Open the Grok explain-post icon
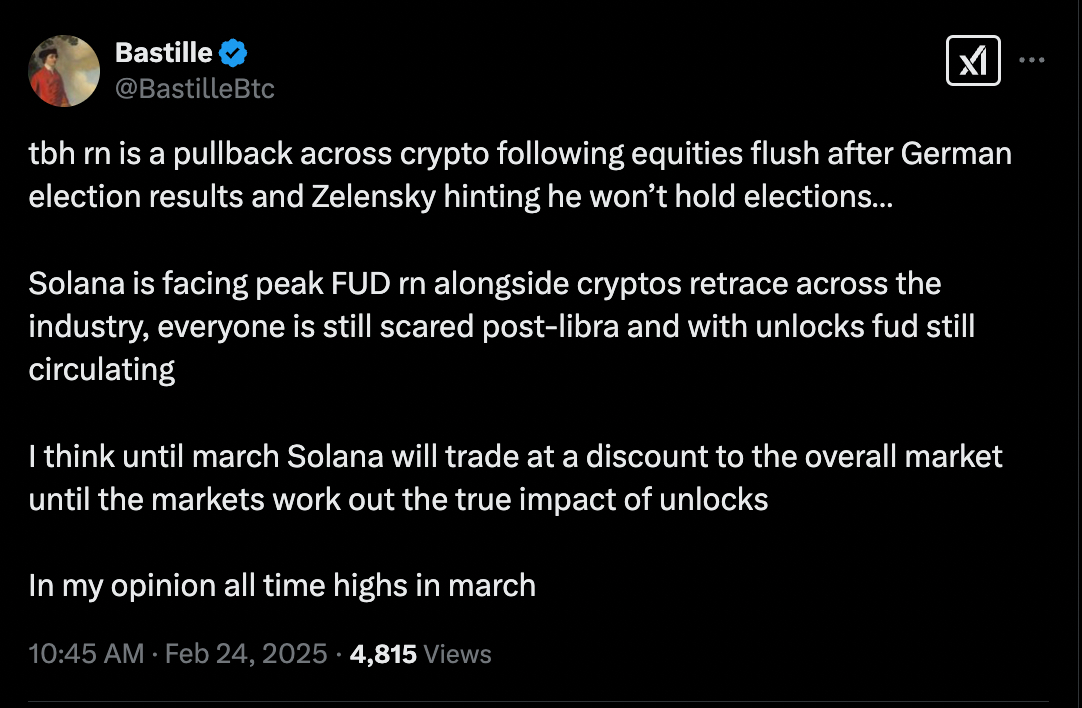1082x708 pixels. coord(973,62)
